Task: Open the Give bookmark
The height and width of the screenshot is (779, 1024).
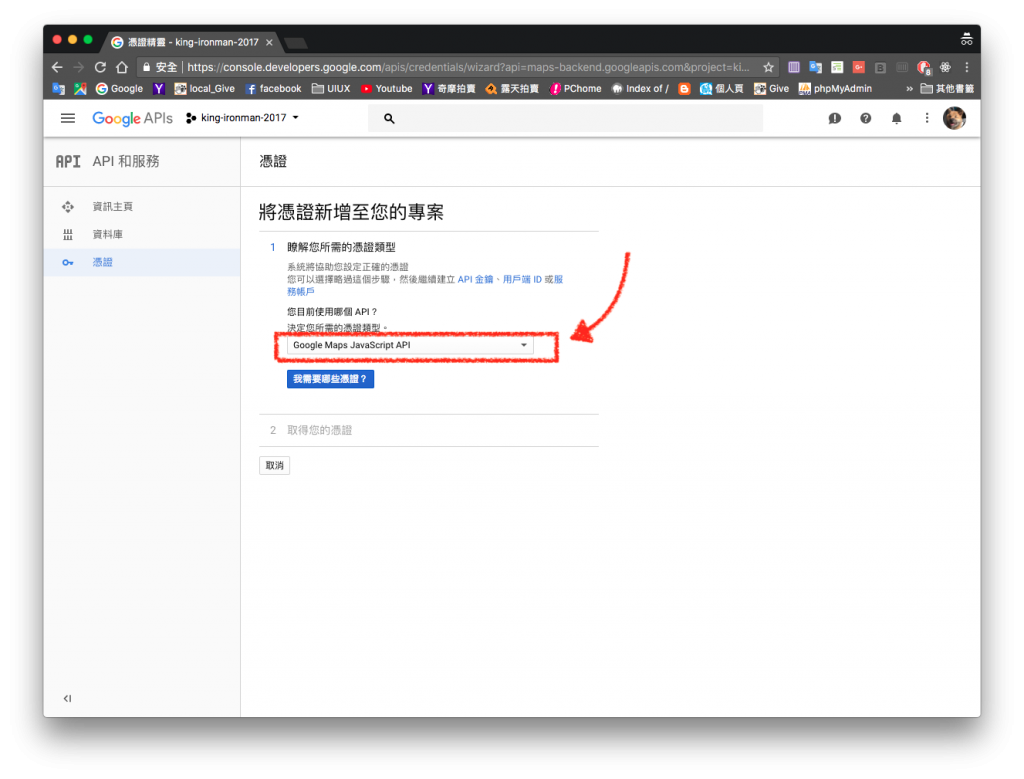Action: pos(771,89)
